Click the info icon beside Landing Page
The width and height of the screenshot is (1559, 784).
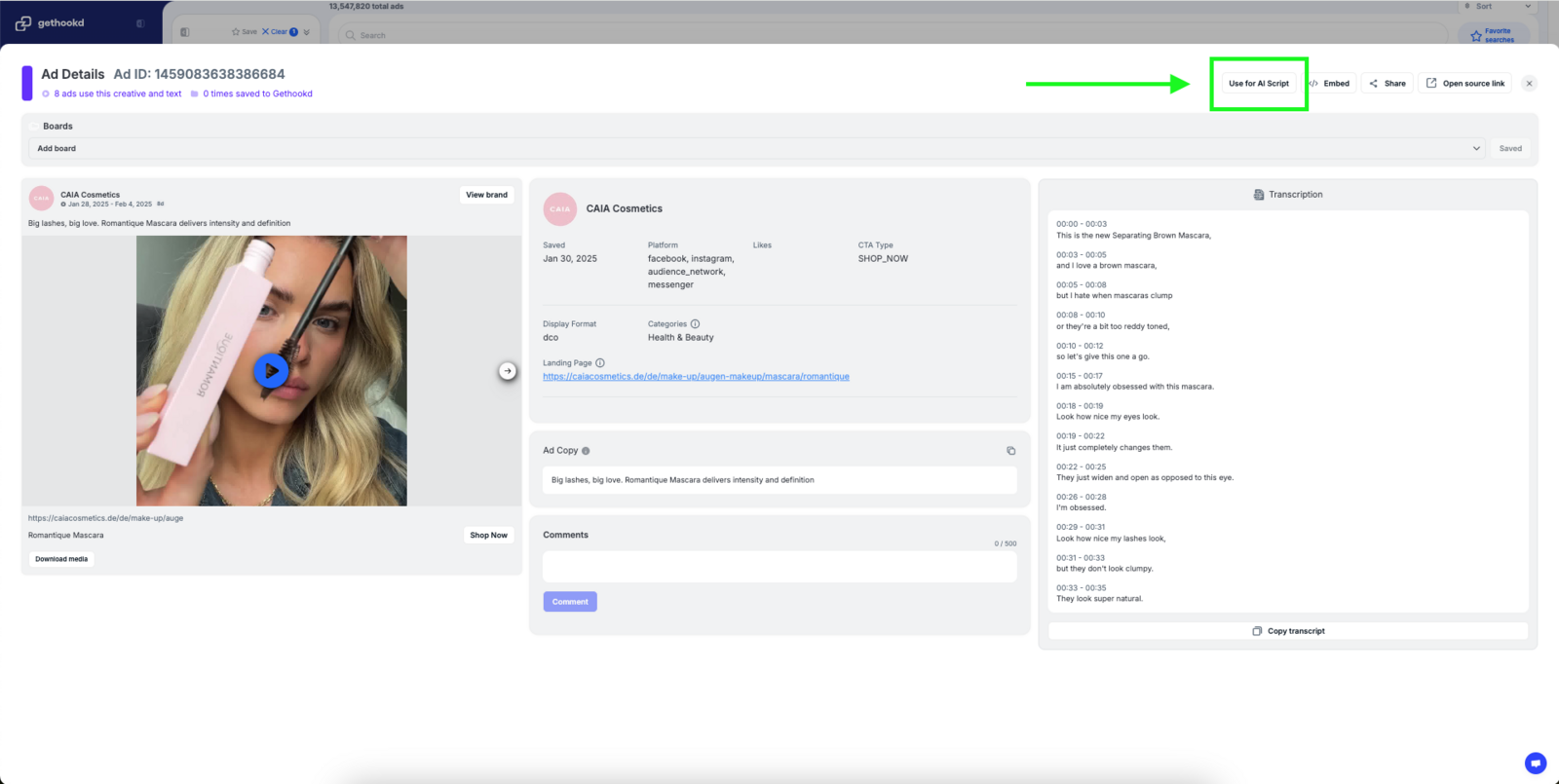tap(600, 363)
